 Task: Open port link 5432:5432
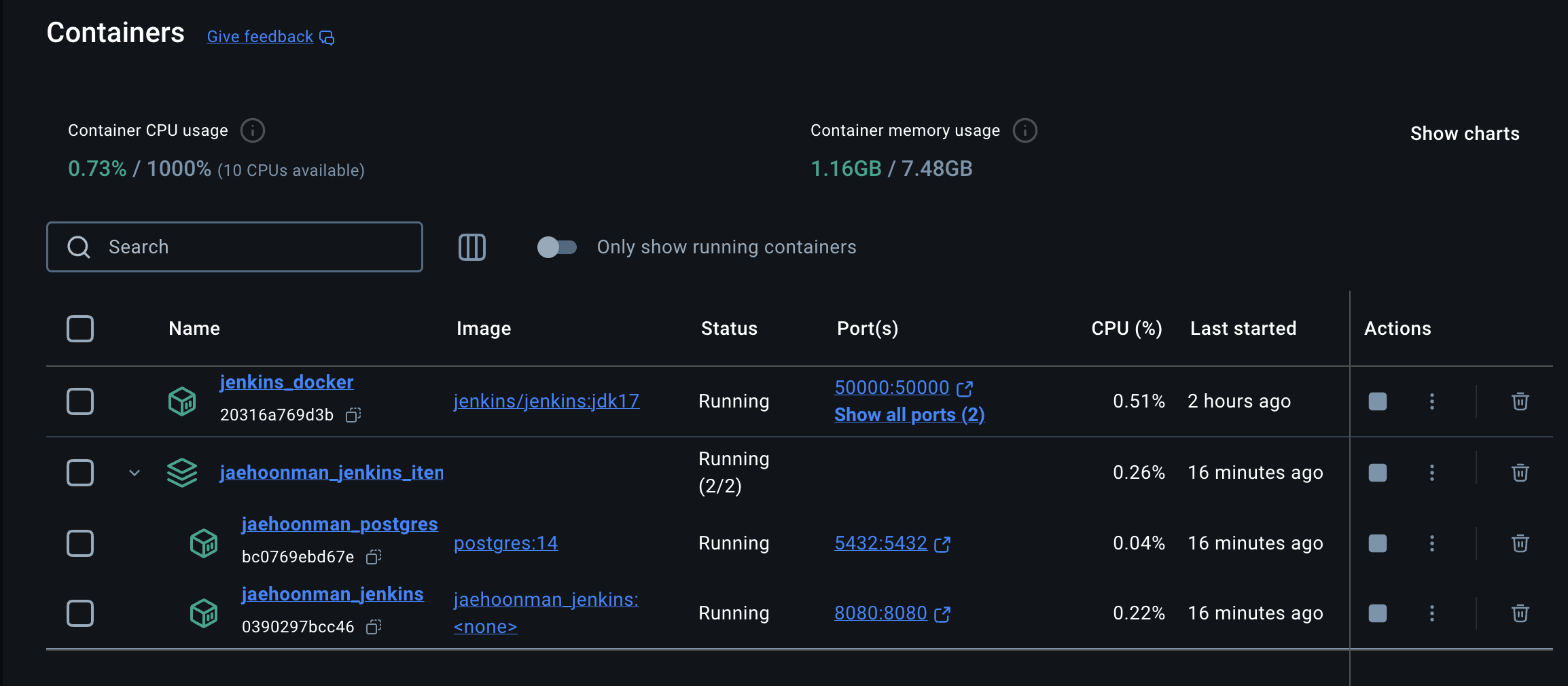click(880, 543)
